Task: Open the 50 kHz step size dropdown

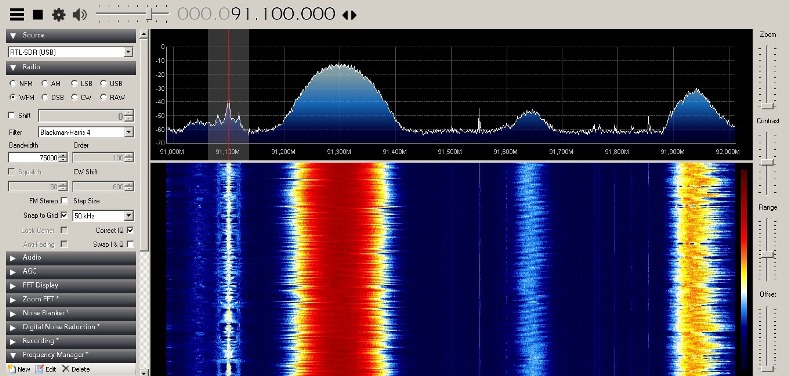Action: [x=103, y=216]
